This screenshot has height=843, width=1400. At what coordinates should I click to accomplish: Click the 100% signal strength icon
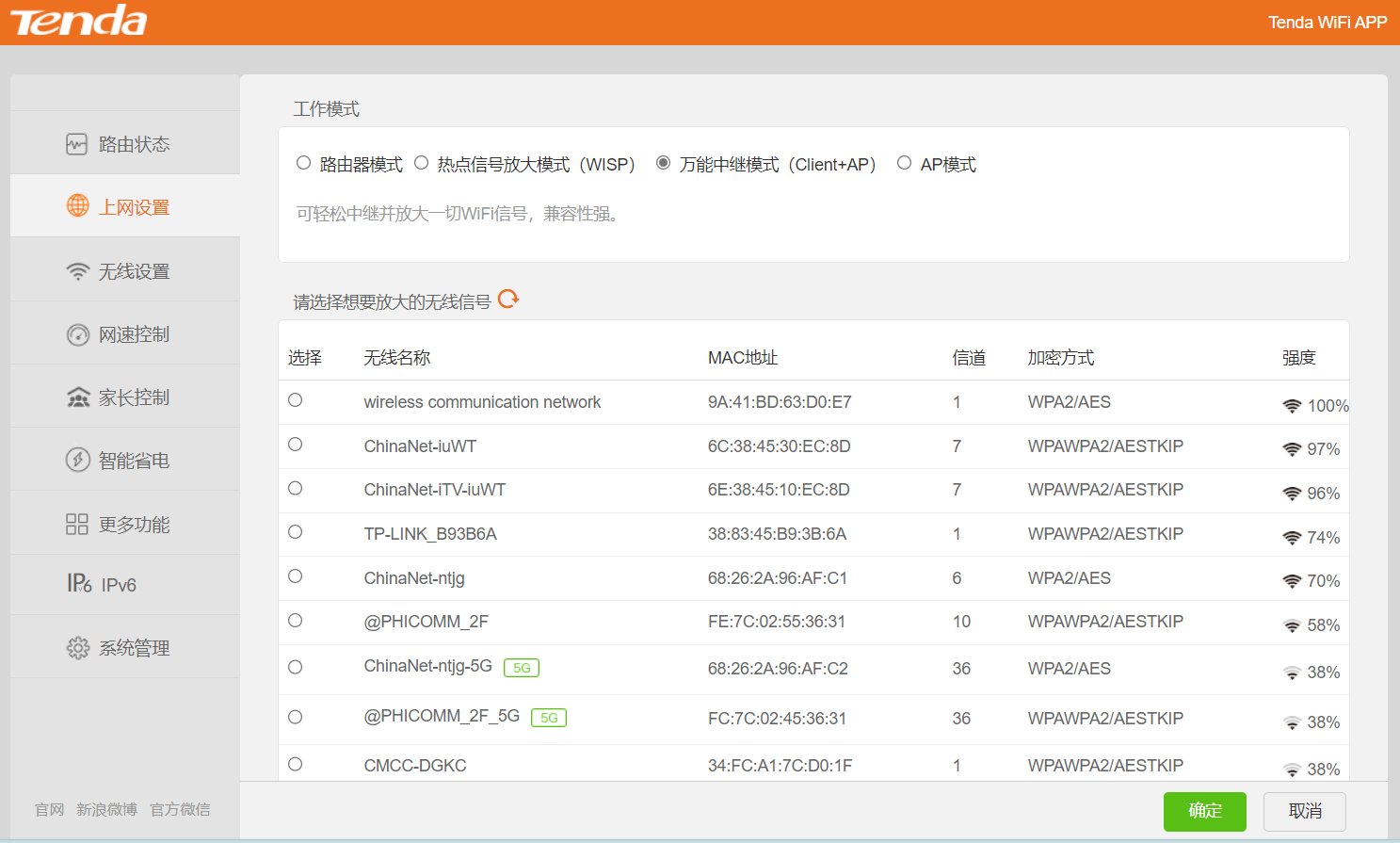coord(1292,406)
